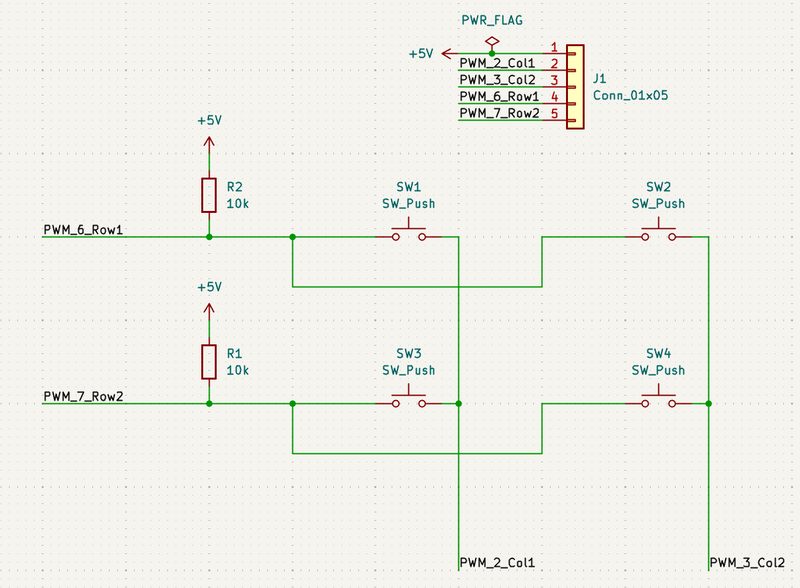Select PWM_3_Col2 label at connector pin 3

coord(497,80)
